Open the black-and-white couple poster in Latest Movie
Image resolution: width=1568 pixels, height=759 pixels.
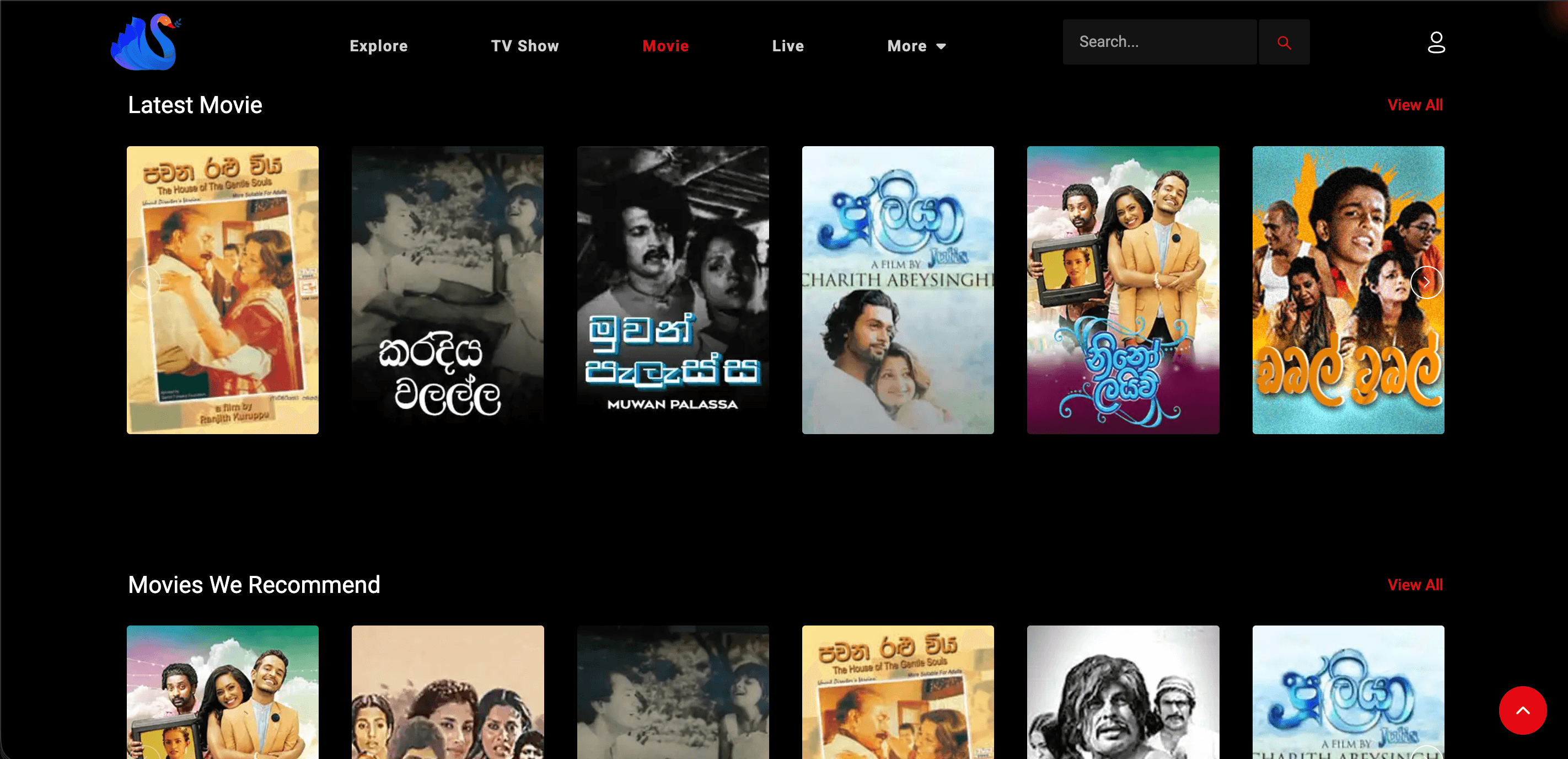tap(447, 290)
